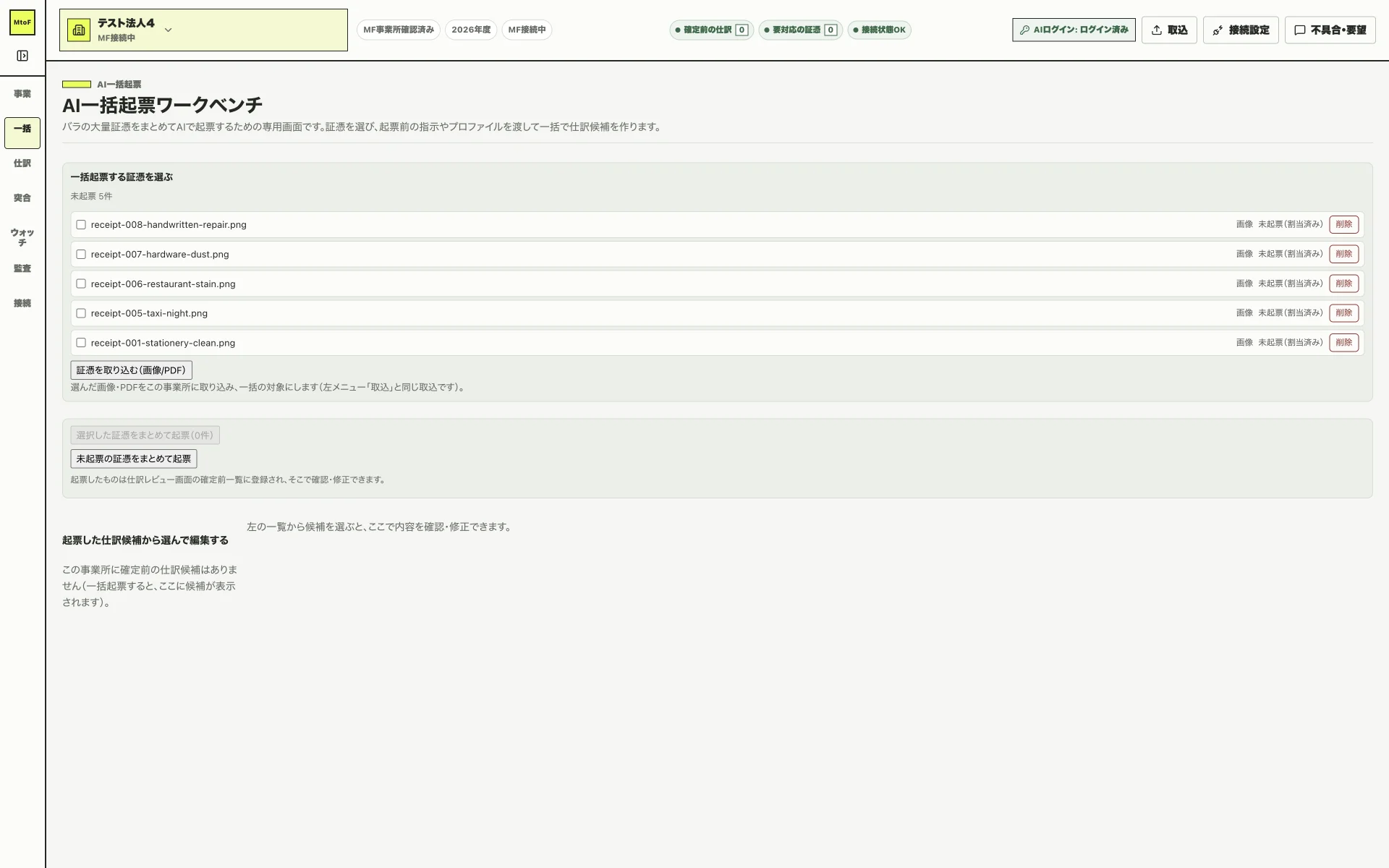Click the 2026年度 fiscal year pill
The width and height of the screenshot is (1389, 868).
(471, 30)
